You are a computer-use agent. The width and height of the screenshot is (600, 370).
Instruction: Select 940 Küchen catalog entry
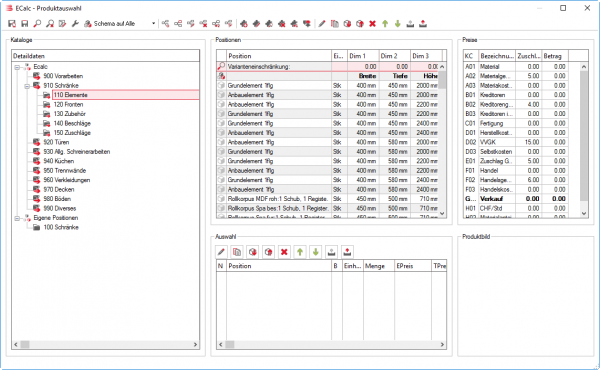(58, 161)
